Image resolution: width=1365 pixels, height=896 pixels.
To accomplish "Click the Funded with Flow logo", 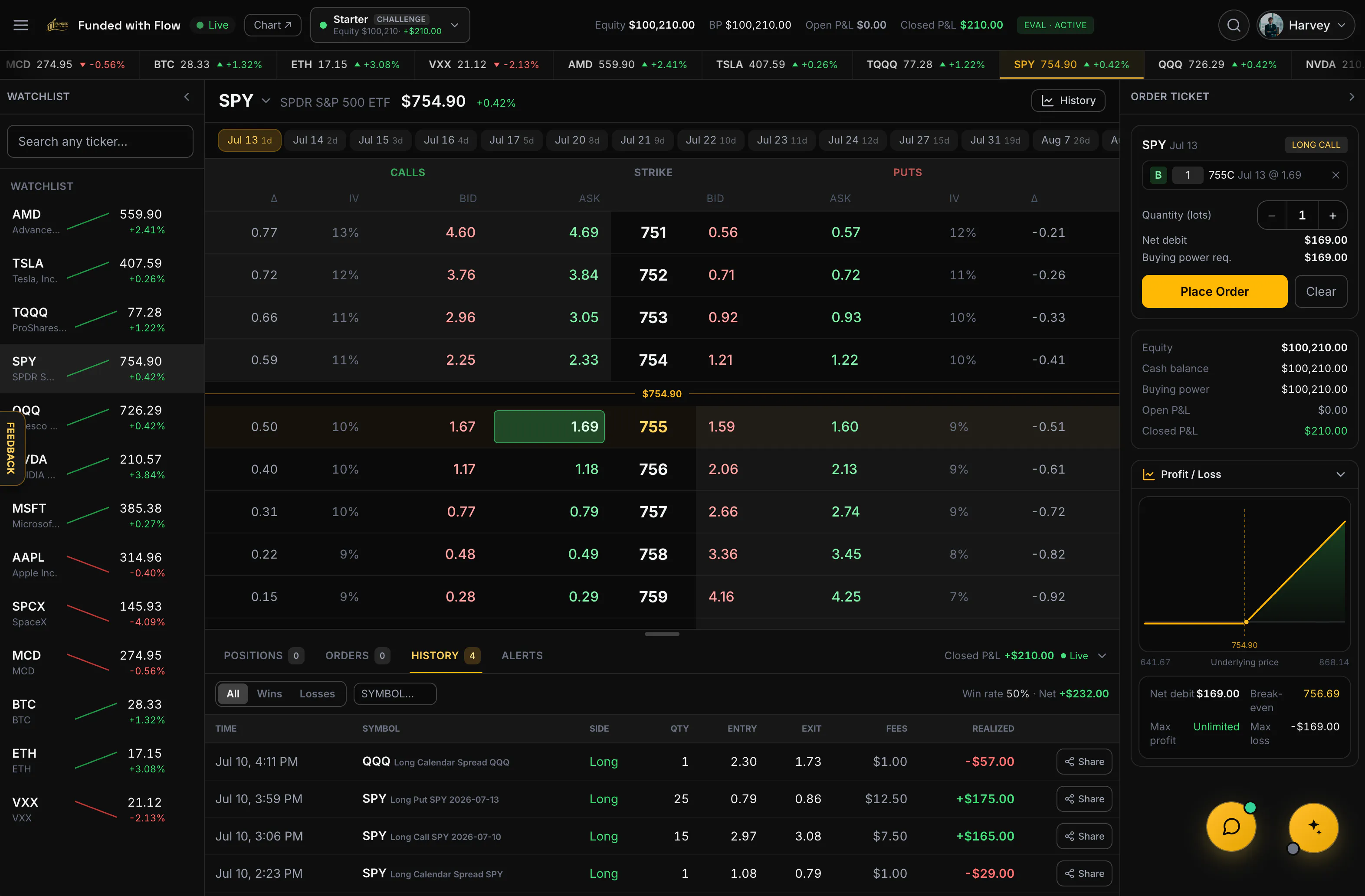I will 57,25.
